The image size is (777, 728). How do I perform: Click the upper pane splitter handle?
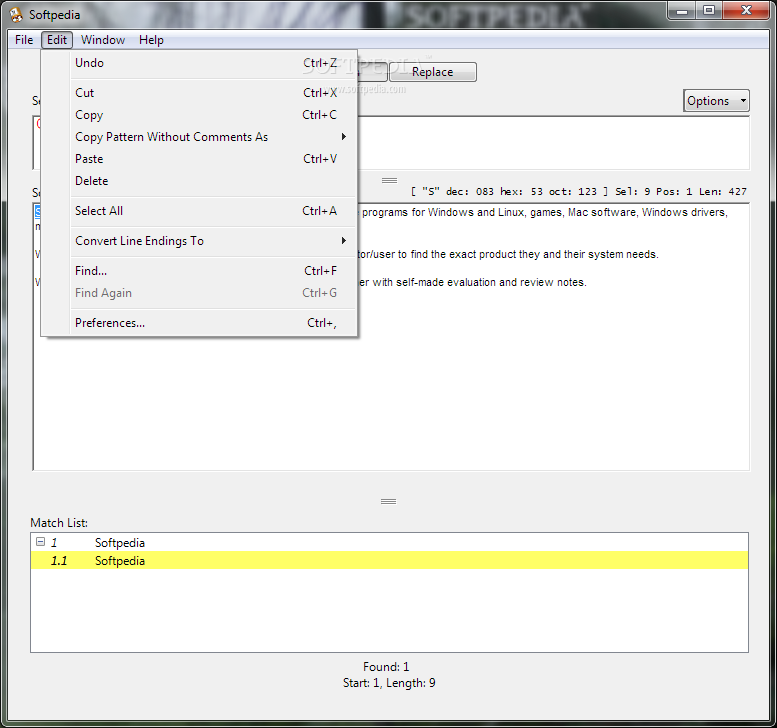coord(389,180)
